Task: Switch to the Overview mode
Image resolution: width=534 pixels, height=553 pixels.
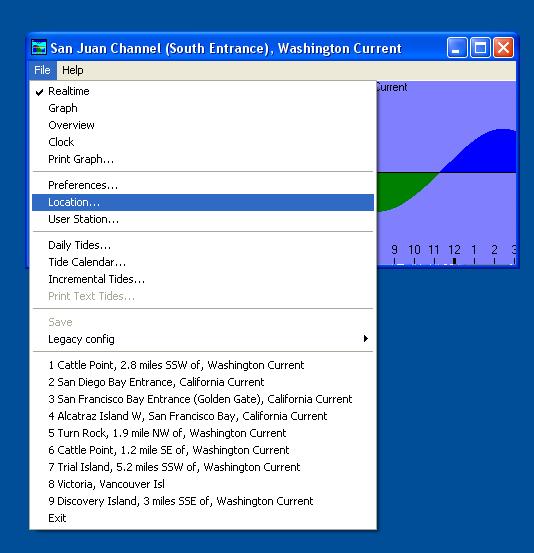Action: point(203,125)
